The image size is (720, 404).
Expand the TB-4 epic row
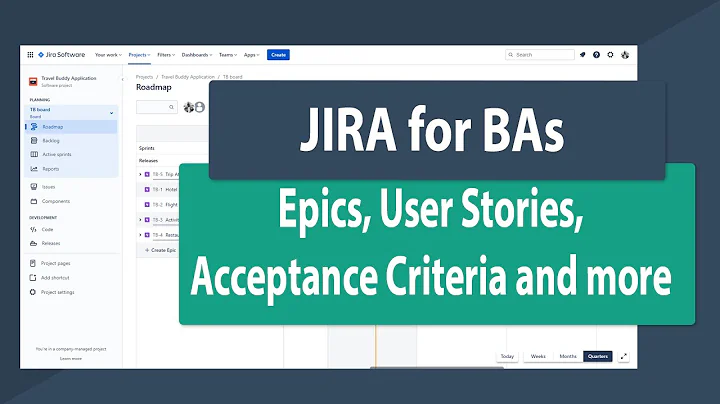click(141, 235)
